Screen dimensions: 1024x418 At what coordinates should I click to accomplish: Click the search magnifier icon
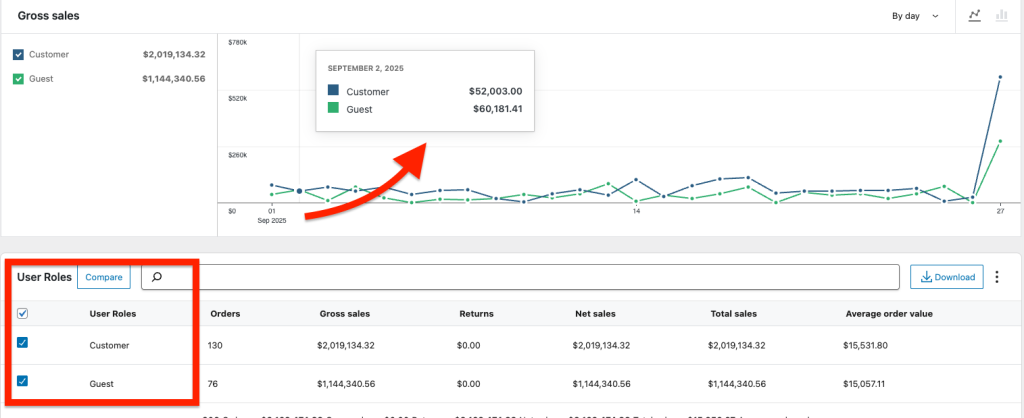(155, 277)
